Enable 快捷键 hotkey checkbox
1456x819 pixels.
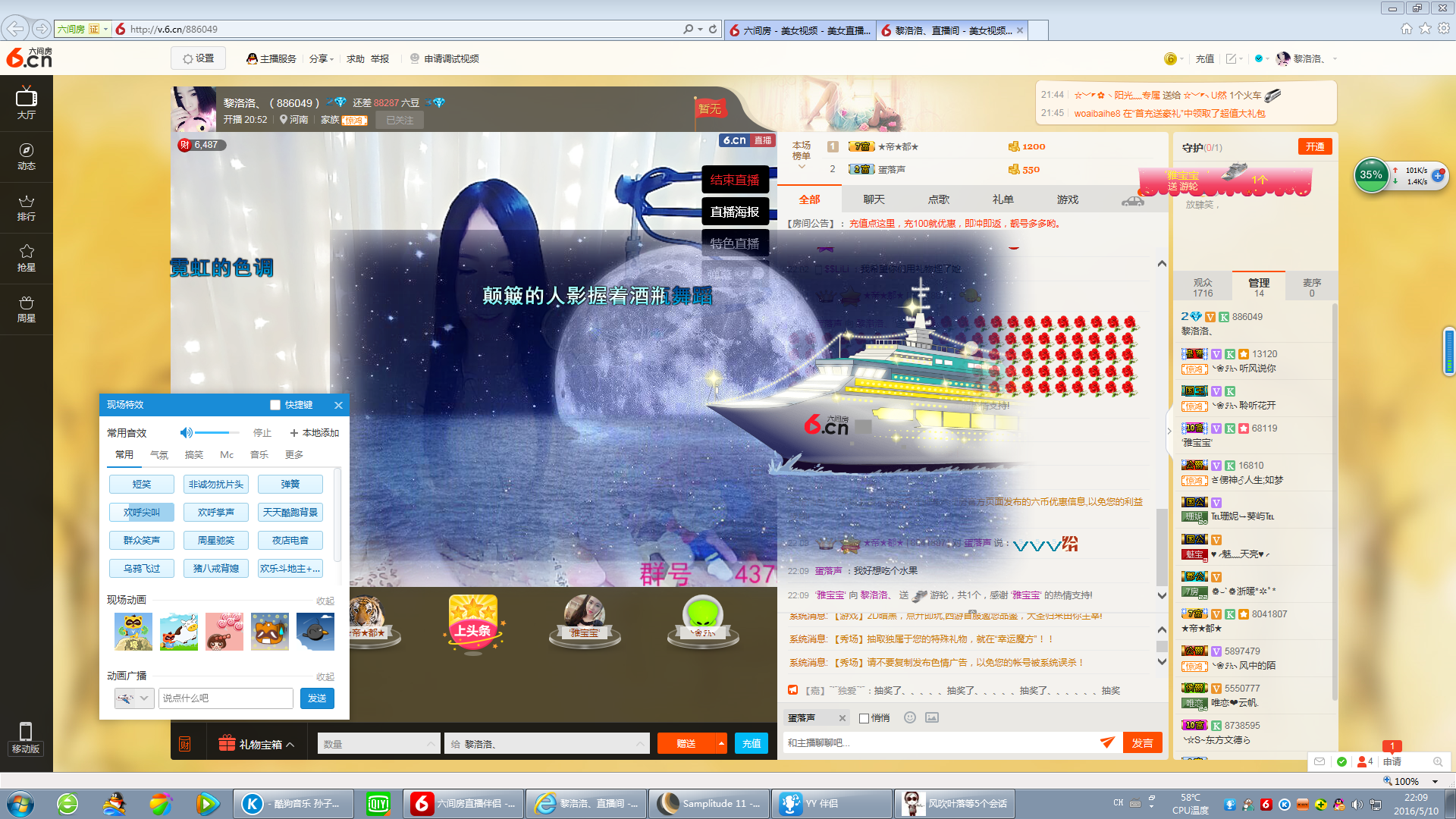click(x=275, y=405)
